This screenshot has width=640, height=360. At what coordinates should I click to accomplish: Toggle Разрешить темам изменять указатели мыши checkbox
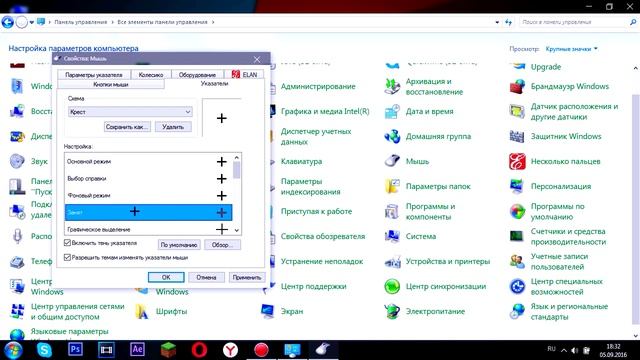tap(67, 258)
